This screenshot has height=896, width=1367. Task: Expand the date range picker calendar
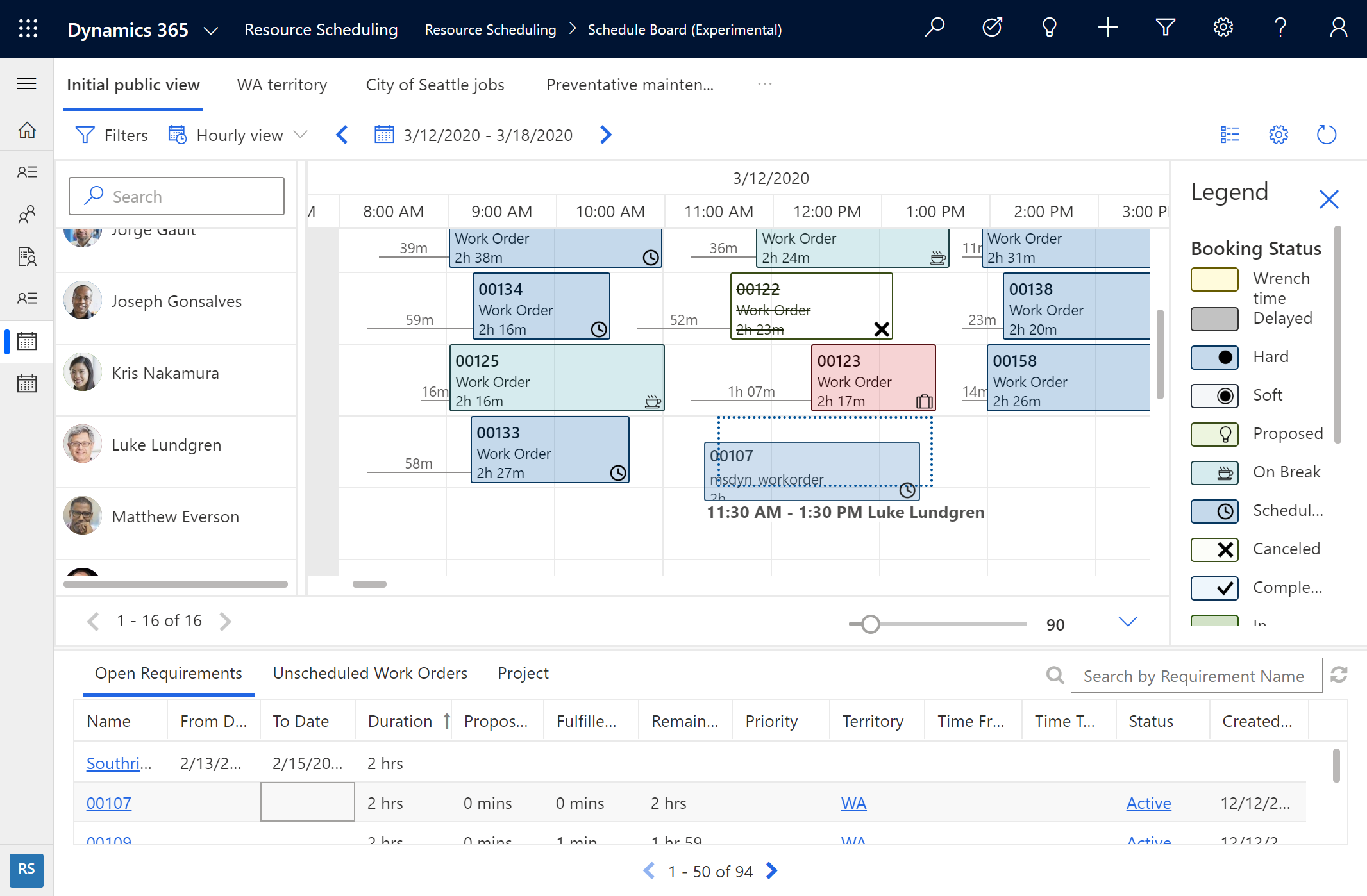tap(384, 135)
